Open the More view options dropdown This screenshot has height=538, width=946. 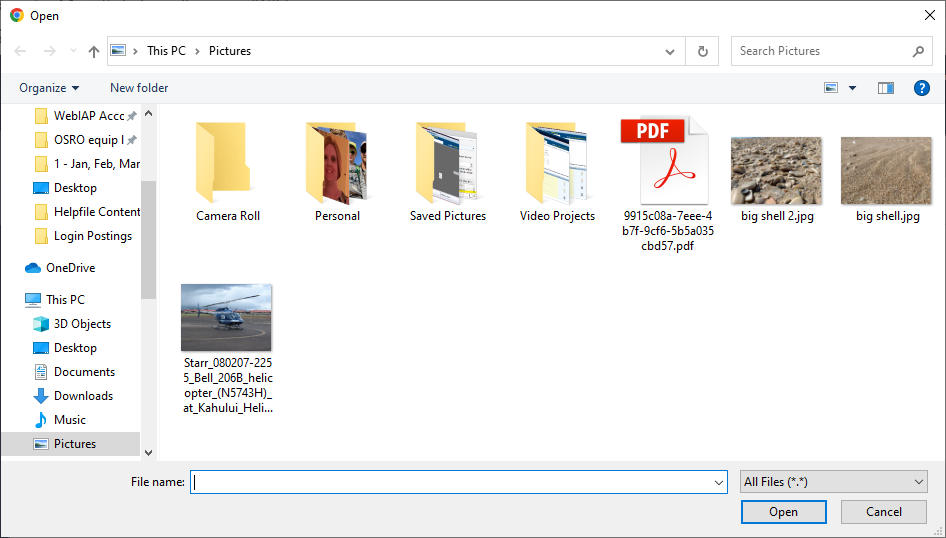852,88
